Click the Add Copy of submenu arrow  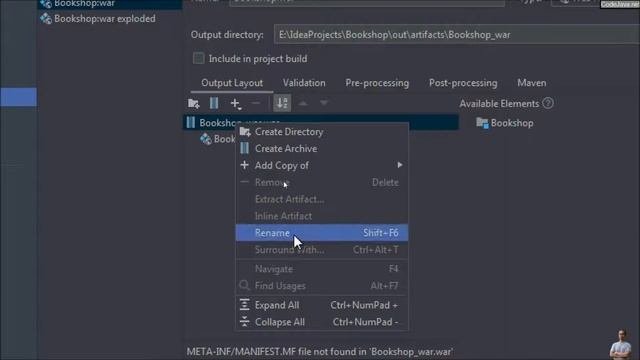(x=400, y=165)
